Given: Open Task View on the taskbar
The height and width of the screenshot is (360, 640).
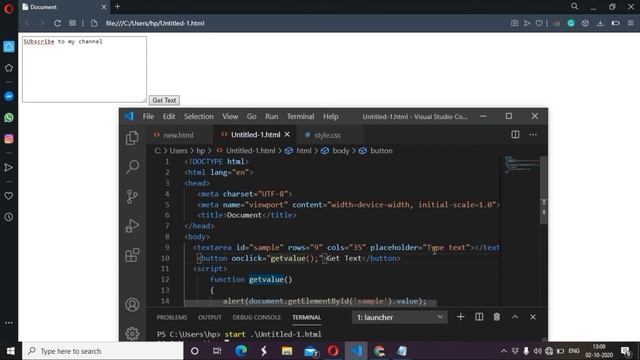Looking at the screenshot, I should tap(217, 351).
